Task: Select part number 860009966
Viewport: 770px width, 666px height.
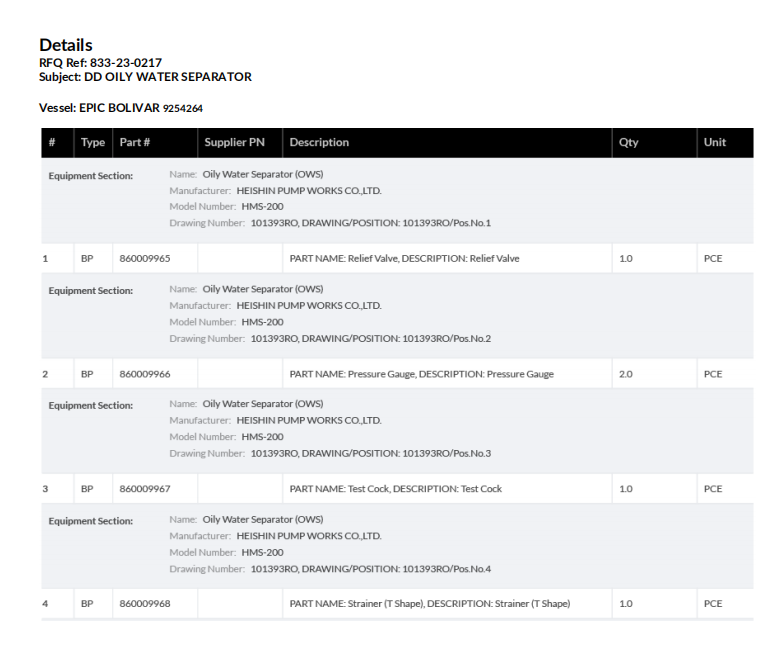Action: [x=145, y=374]
